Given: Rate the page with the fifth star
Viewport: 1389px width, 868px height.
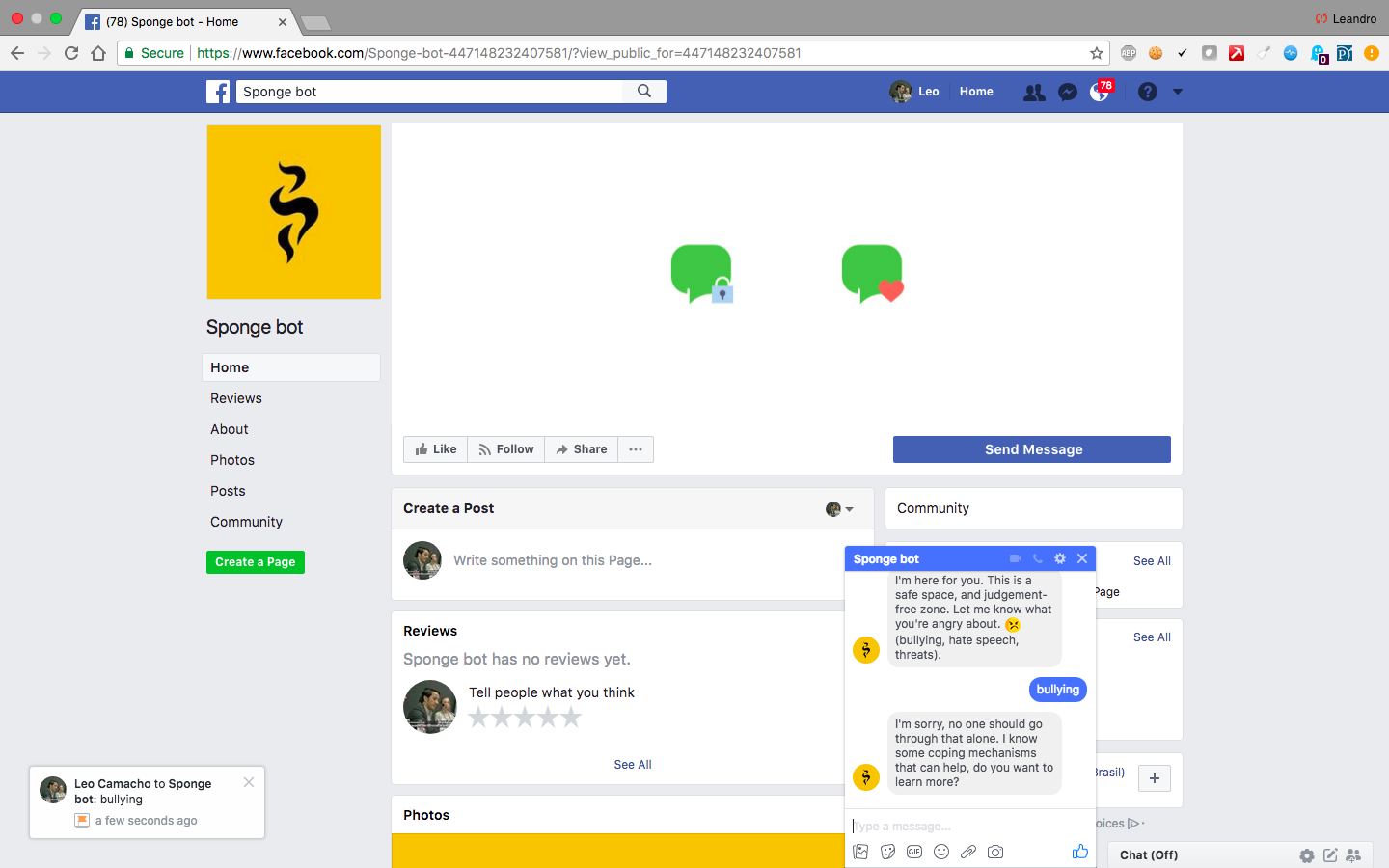Looking at the screenshot, I should coord(572,718).
